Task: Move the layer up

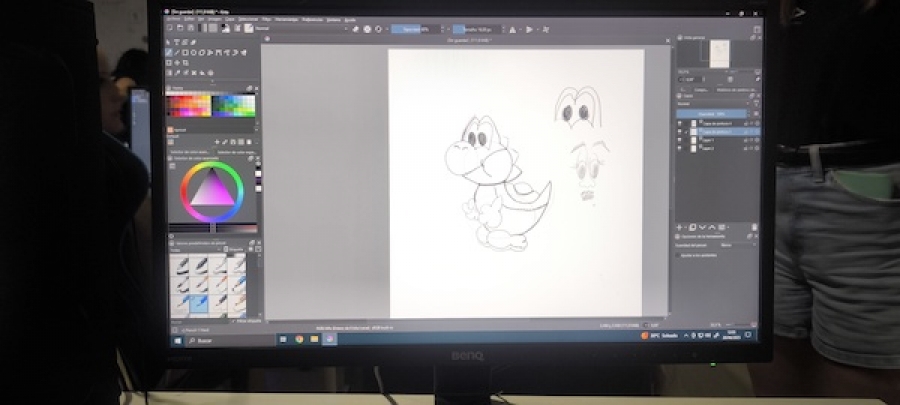Action: 712,227
